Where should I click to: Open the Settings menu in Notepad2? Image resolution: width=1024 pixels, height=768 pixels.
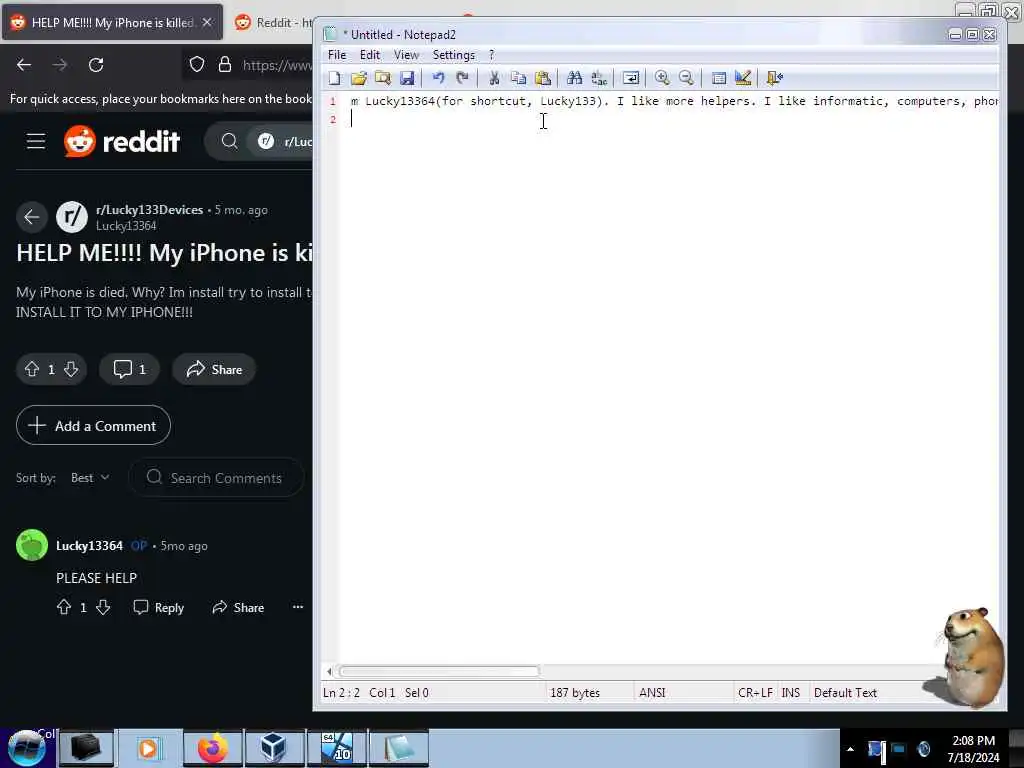pos(453,55)
